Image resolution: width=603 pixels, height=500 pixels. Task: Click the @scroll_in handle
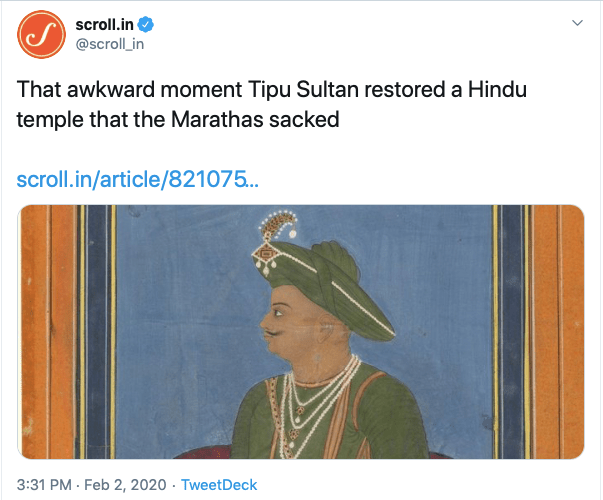pyautogui.click(x=107, y=44)
